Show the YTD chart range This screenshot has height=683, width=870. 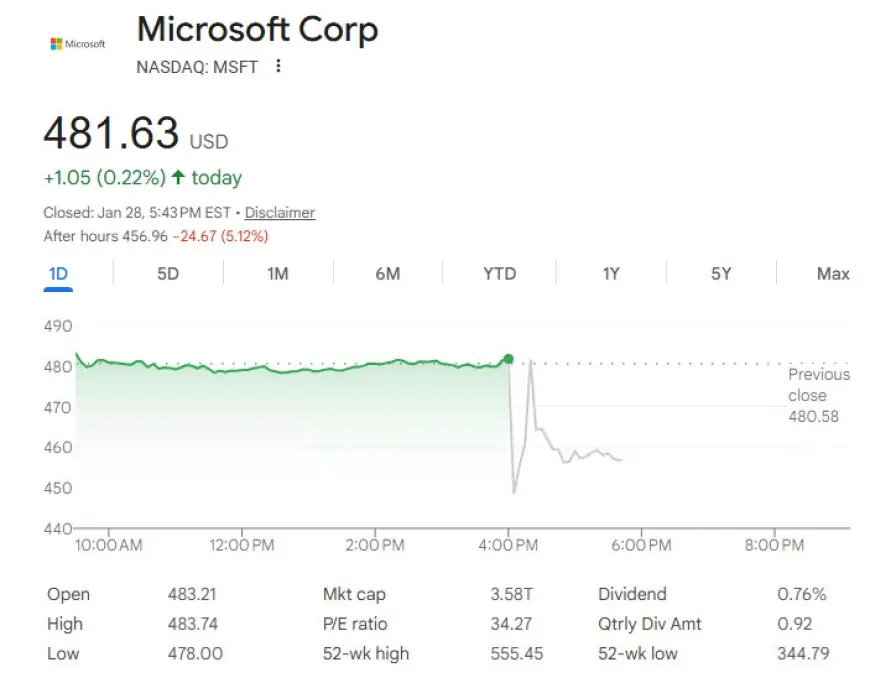499,273
